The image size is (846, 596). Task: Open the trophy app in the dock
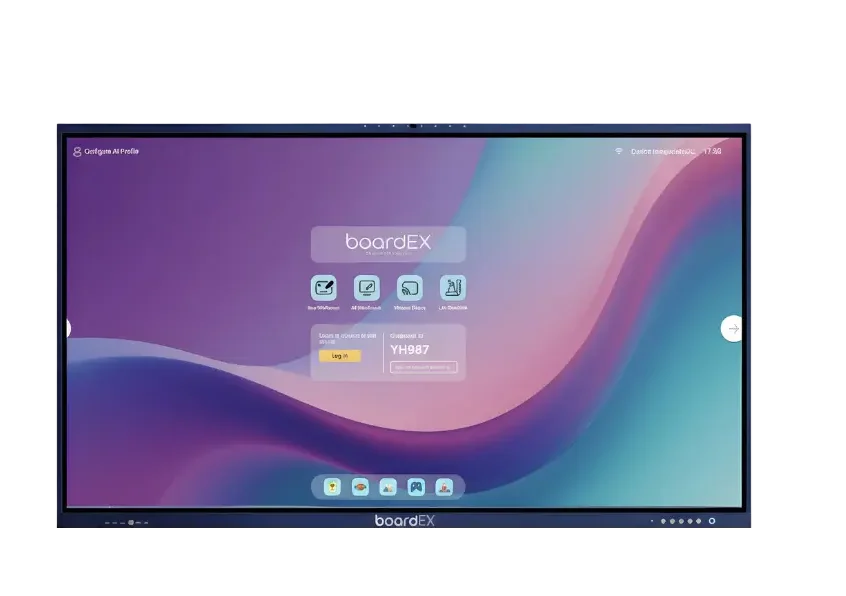[331, 487]
